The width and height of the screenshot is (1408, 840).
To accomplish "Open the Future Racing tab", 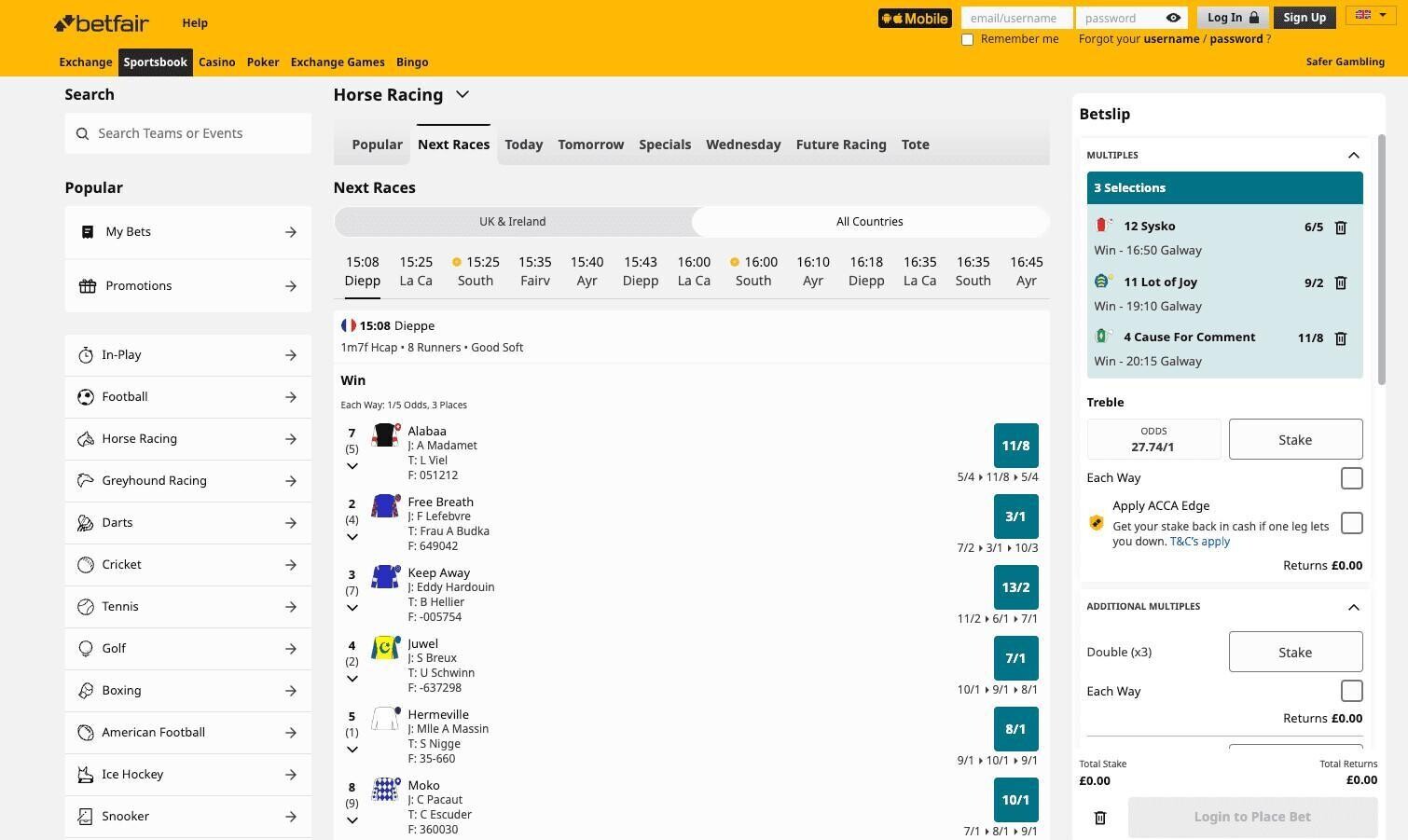I will [x=841, y=145].
